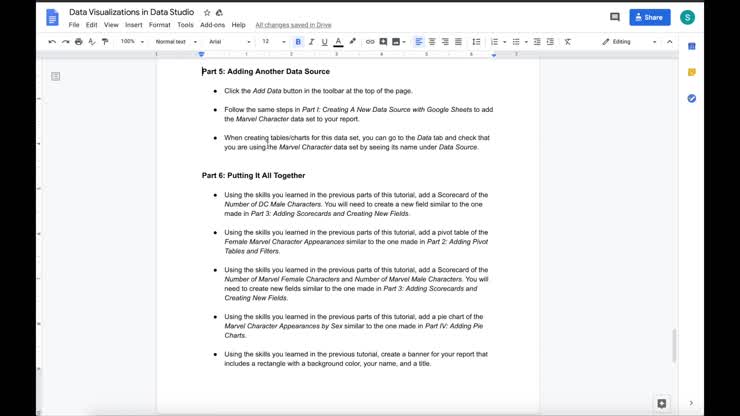Screen dimensions: 740x416
Task: Show the document outline
Action: (x=56, y=76)
